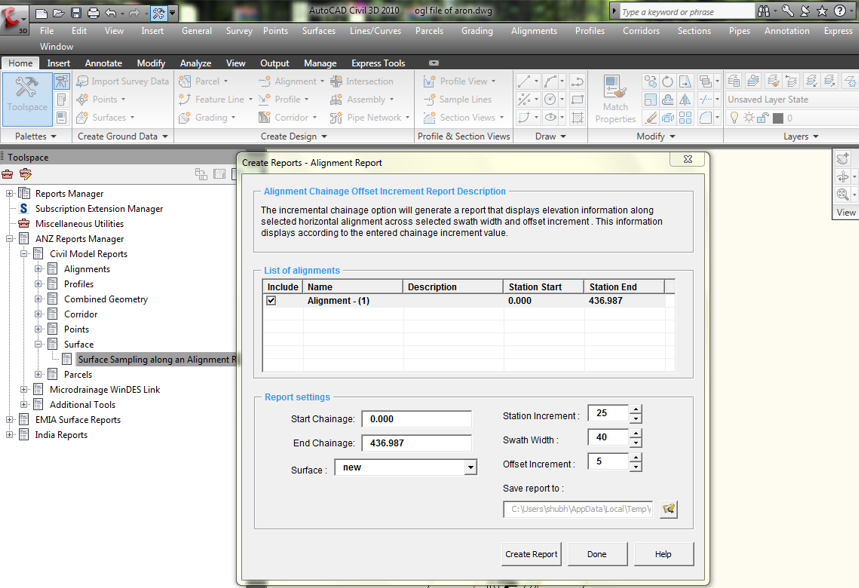
Task: Open the Surfaces menu
Action: pos(319,31)
